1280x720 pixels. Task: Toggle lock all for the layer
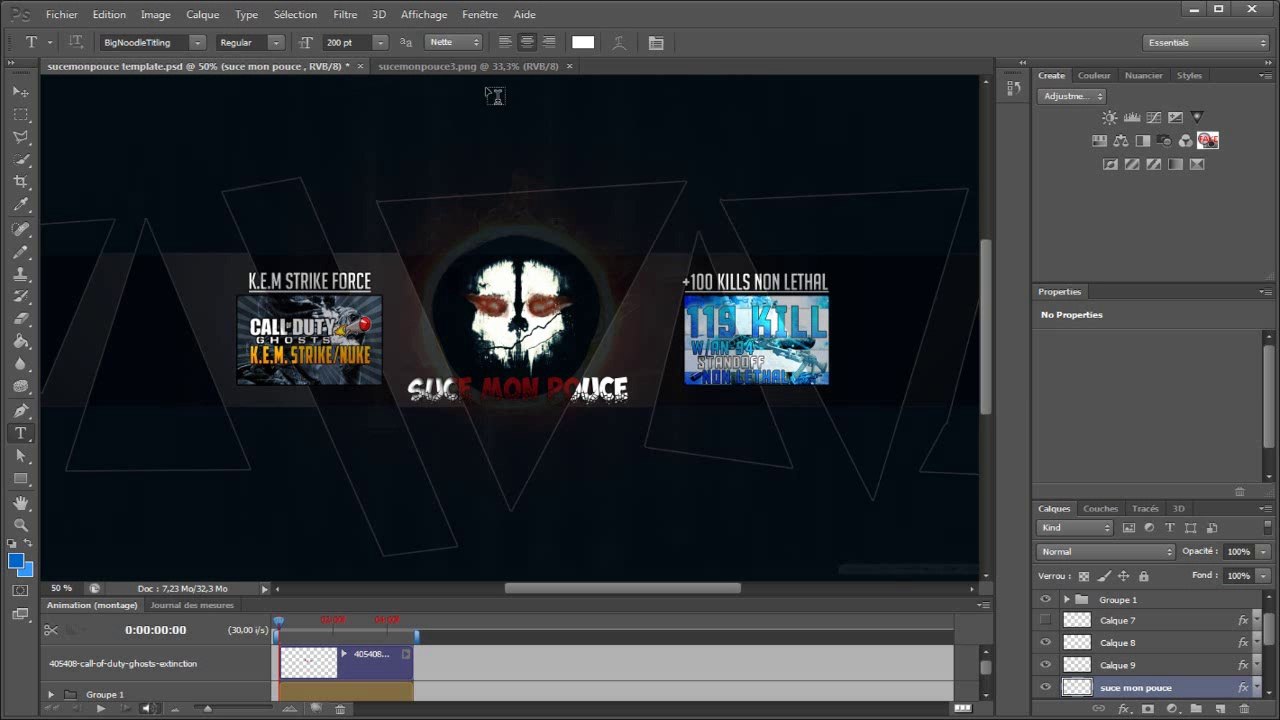[1144, 576]
